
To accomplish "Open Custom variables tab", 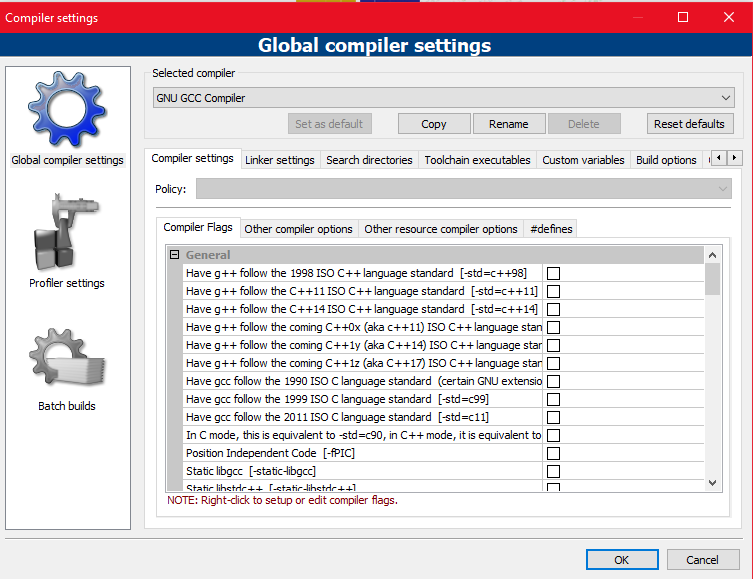I will pos(583,160).
